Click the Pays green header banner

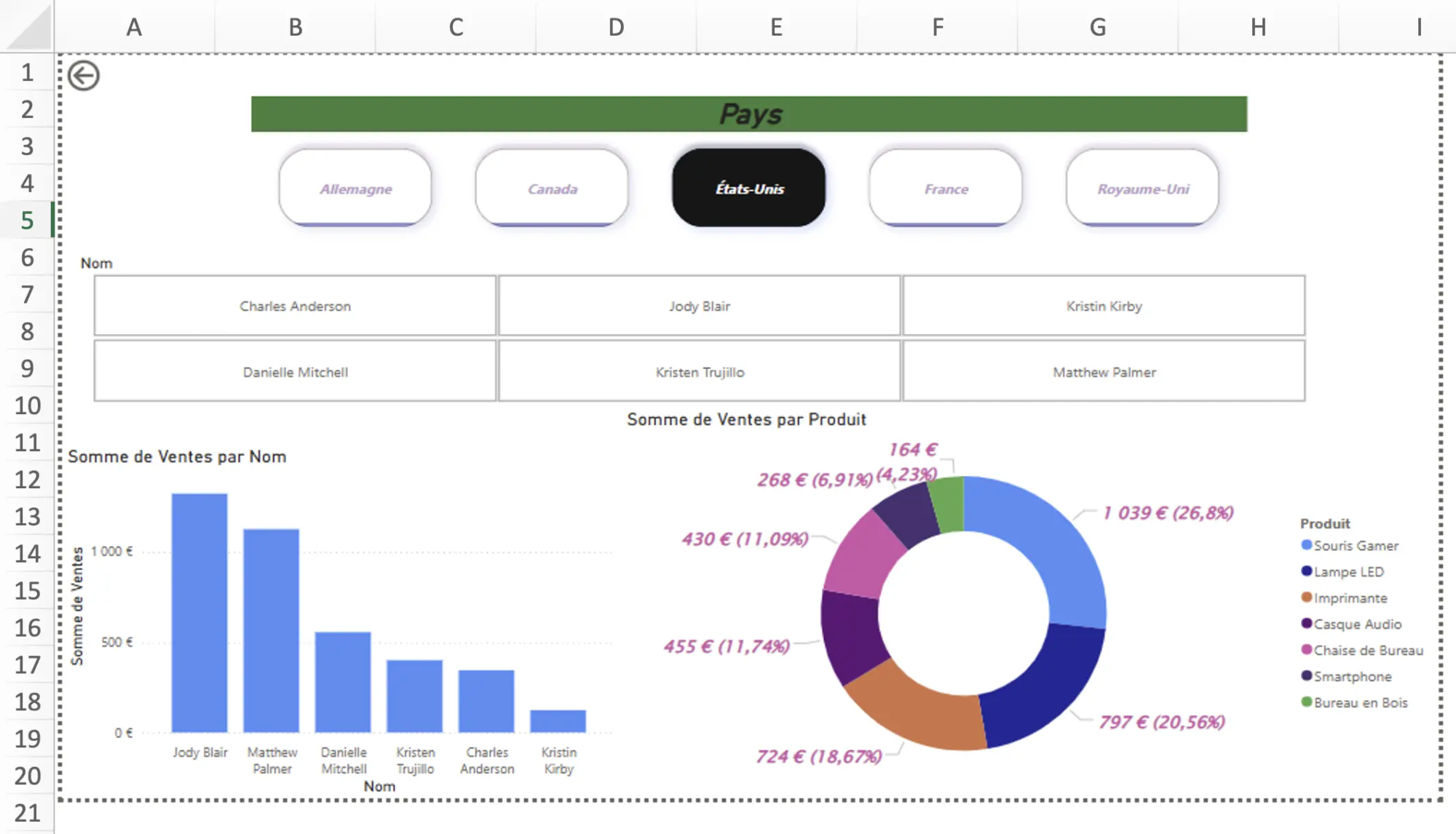point(749,114)
